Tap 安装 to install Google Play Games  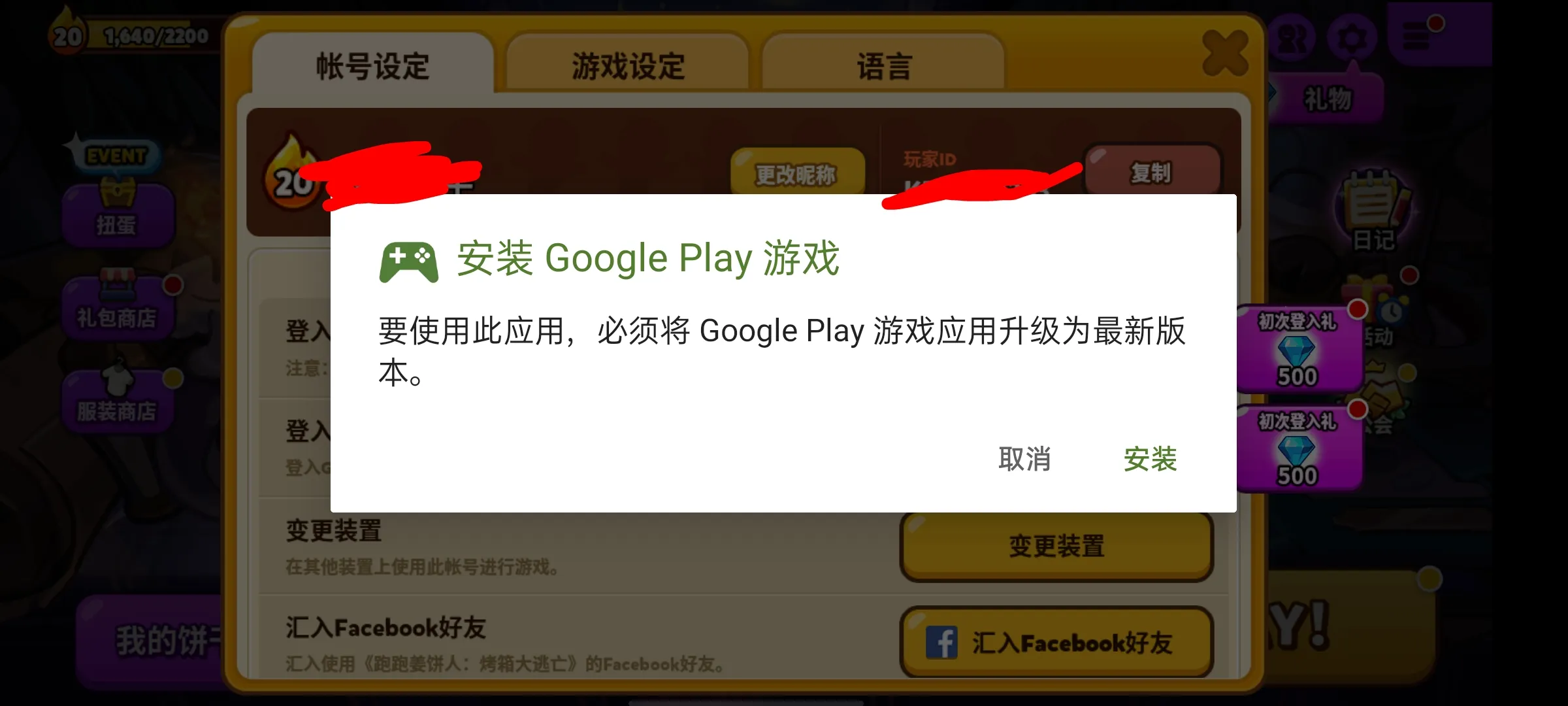1150,459
